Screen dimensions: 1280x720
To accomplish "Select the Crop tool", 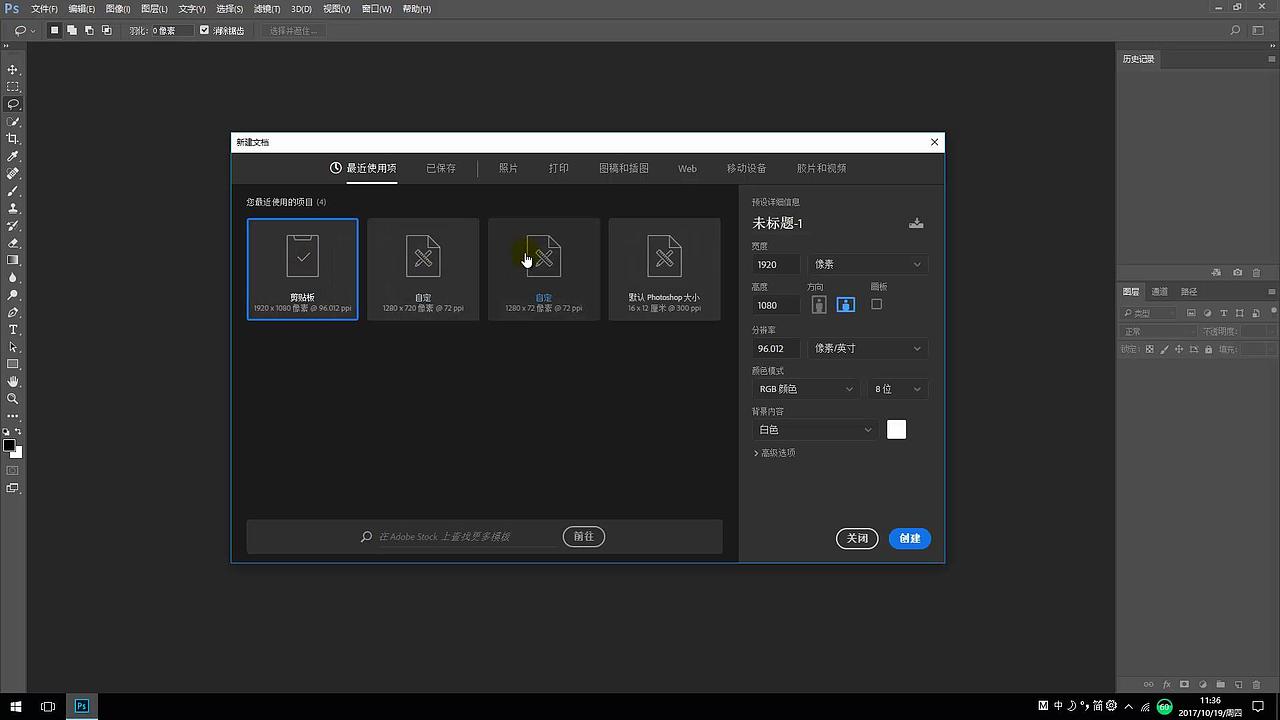I will coord(13,139).
